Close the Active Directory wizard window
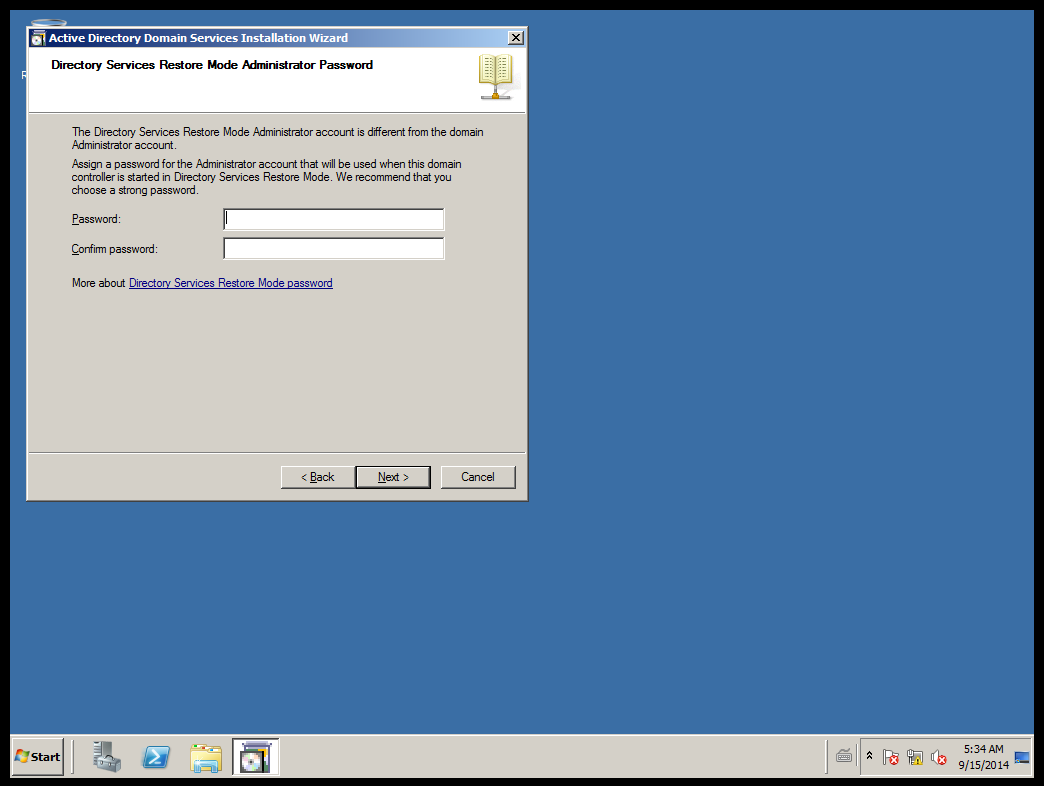This screenshot has width=1044, height=786. [515, 38]
